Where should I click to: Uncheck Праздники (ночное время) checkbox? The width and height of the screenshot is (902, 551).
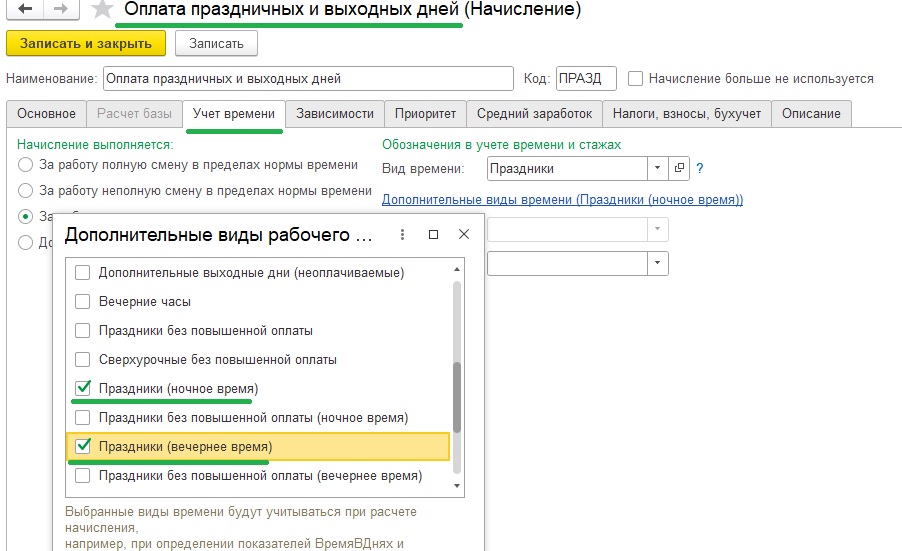pyautogui.click(x=83, y=388)
